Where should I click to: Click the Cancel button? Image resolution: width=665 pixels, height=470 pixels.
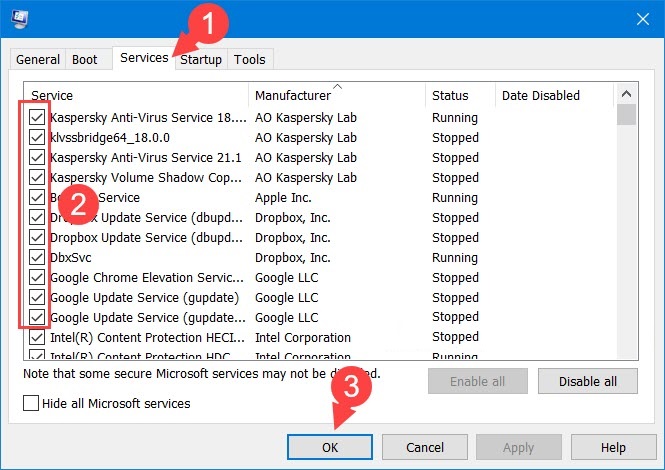(425, 447)
